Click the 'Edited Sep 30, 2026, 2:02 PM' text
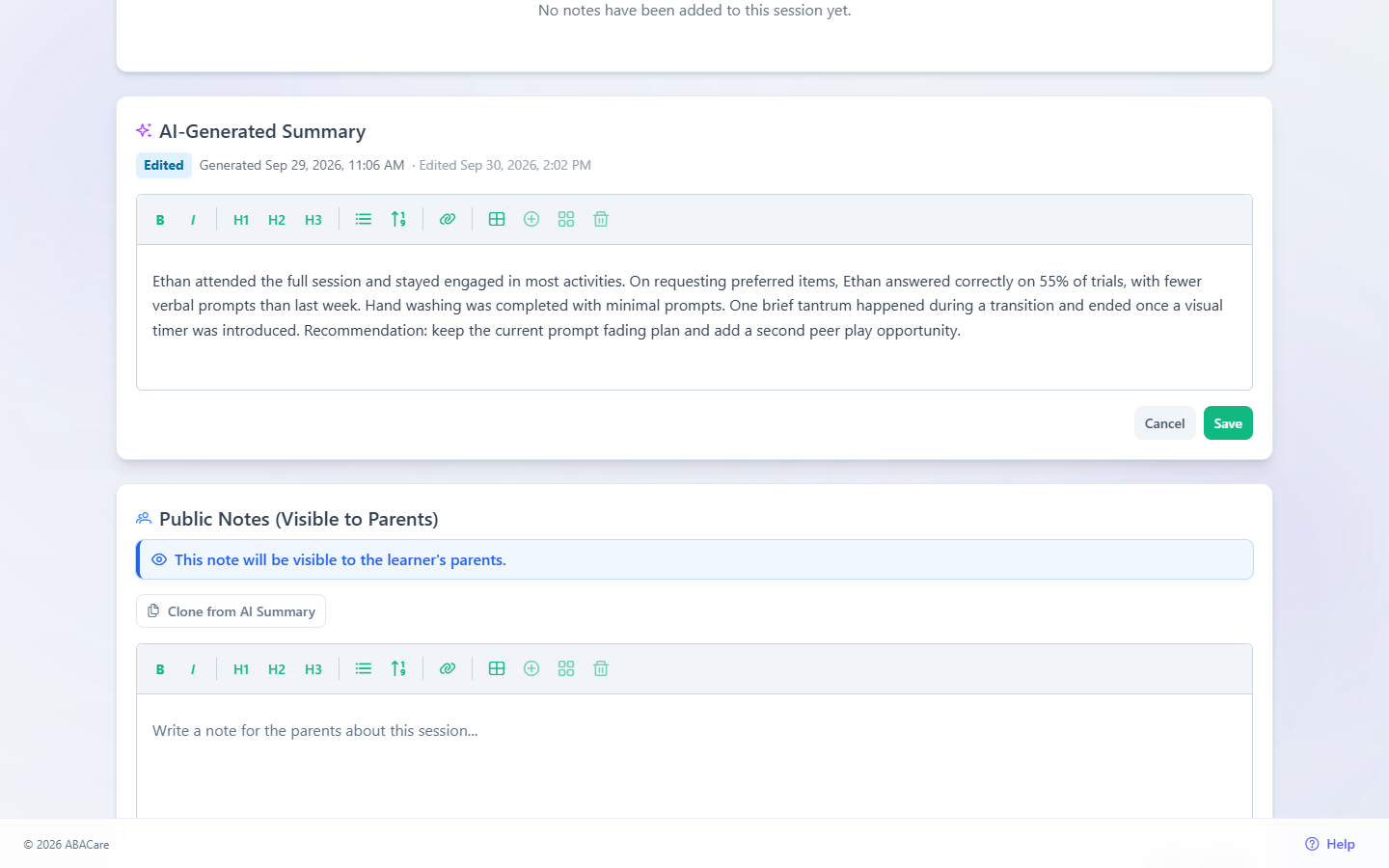The height and width of the screenshot is (868, 1389). pos(505,165)
